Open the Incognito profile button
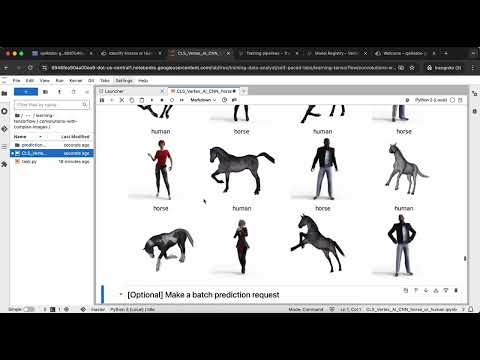Viewport: 480px width, 360px height. point(445,68)
